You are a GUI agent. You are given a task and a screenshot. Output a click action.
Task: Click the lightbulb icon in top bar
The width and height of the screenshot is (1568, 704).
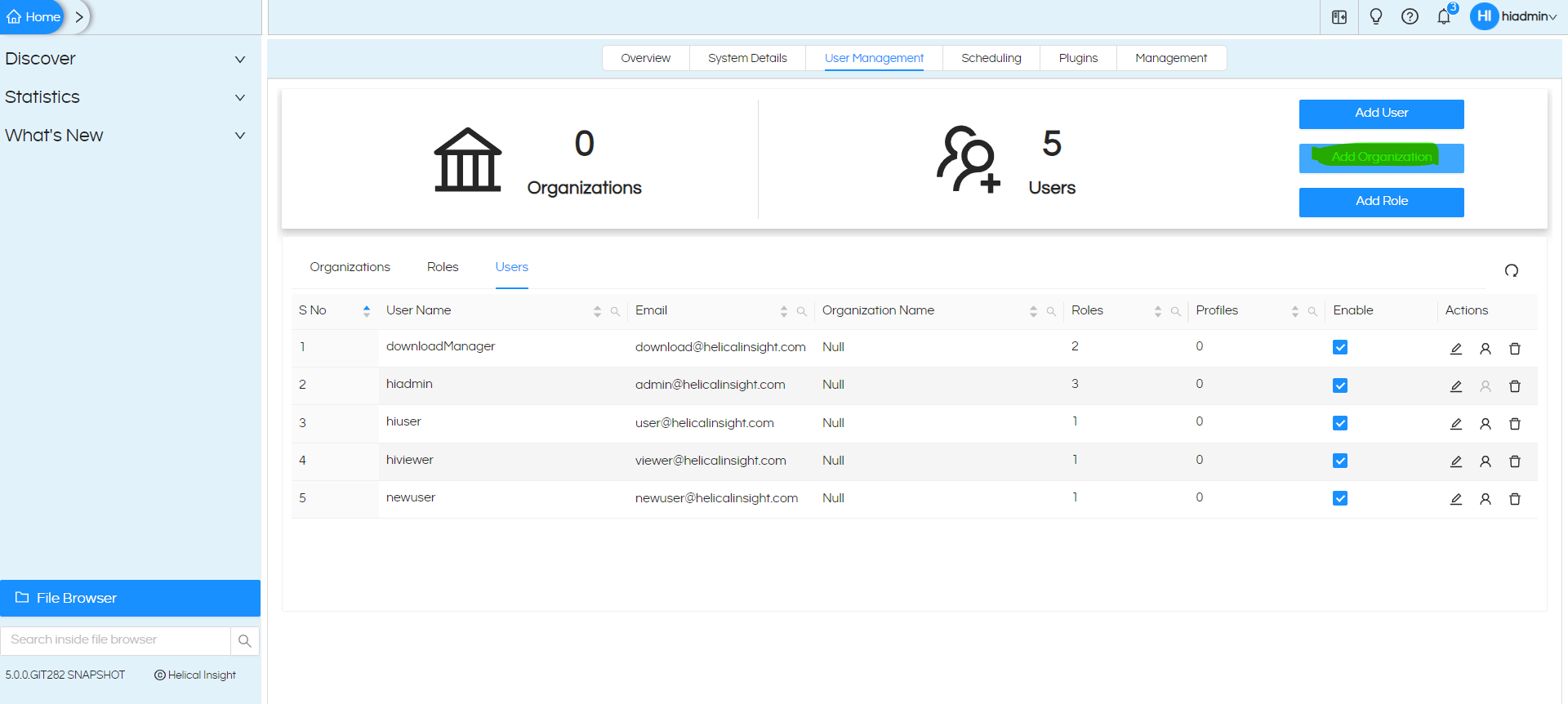point(1376,16)
